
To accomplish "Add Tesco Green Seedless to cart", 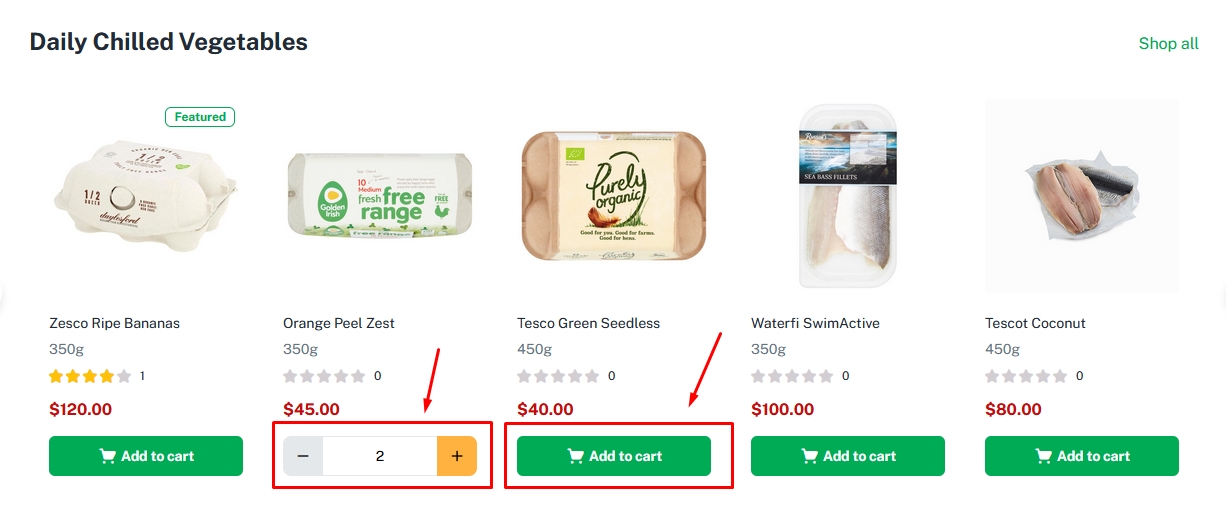I will [x=614, y=456].
